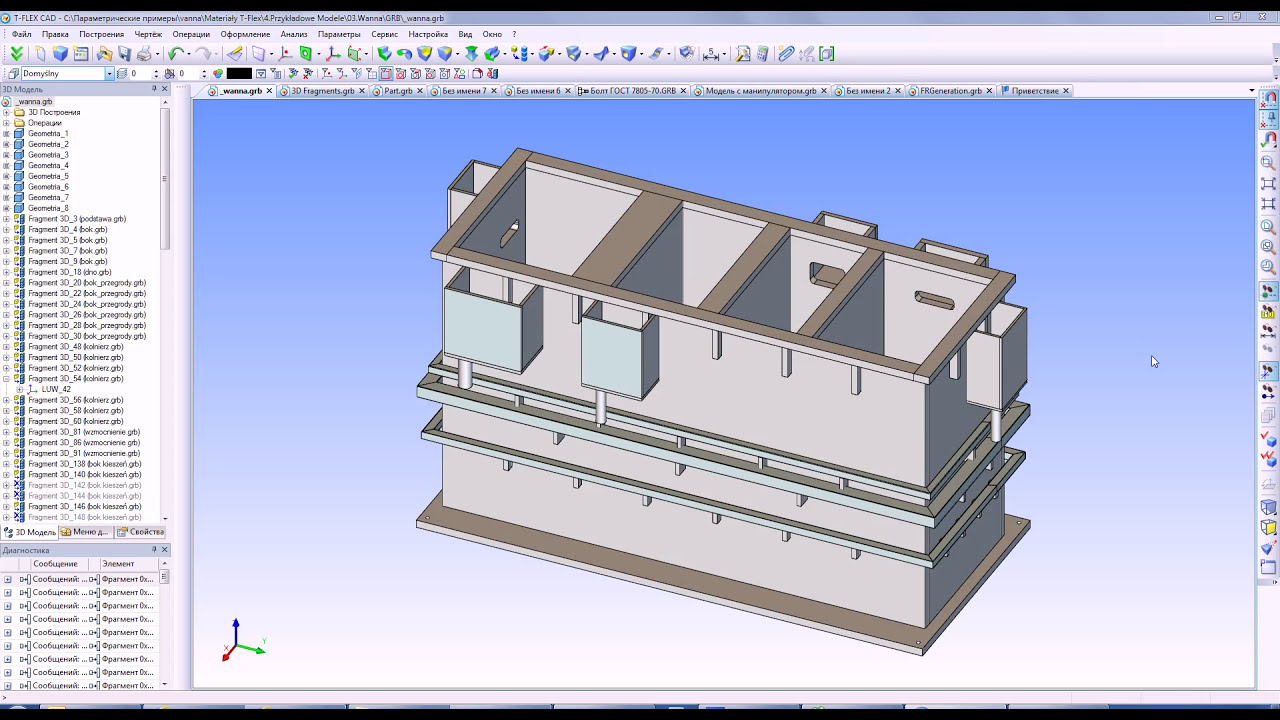Create a new document from toolbar
1280x720 pixels.
[40, 54]
